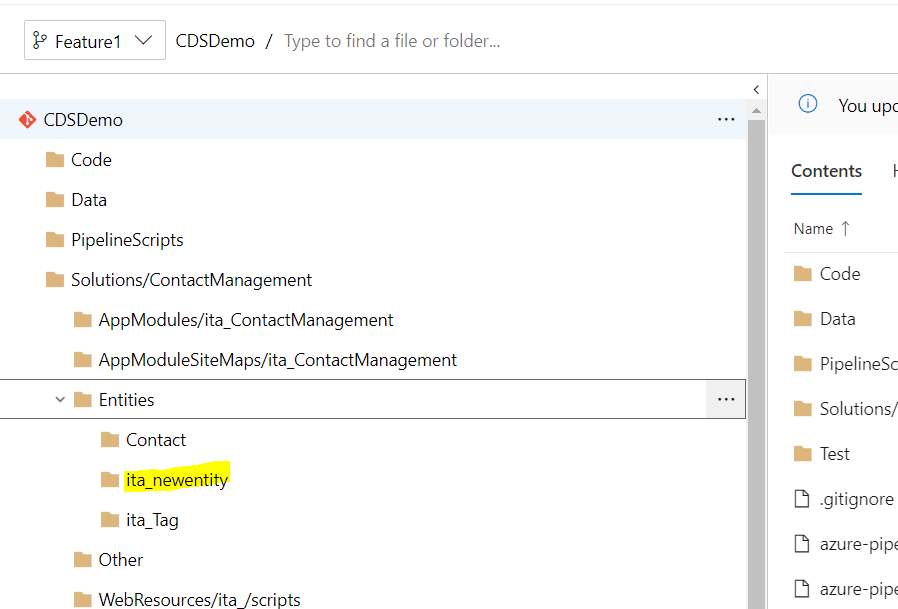Open the ita_newentity folder
The width and height of the screenshot is (898, 609).
click(x=177, y=480)
